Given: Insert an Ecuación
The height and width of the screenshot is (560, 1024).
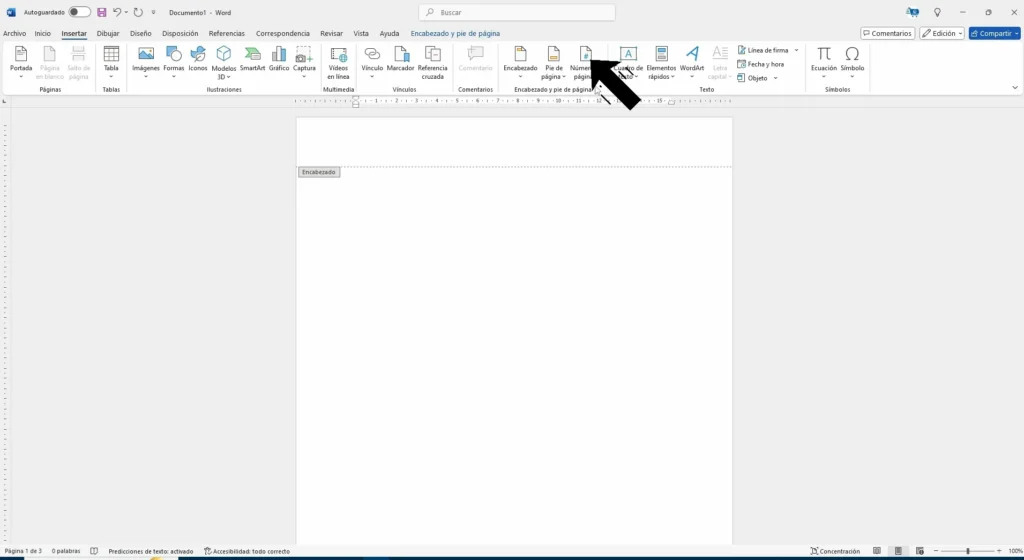Looking at the screenshot, I should [824, 62].
